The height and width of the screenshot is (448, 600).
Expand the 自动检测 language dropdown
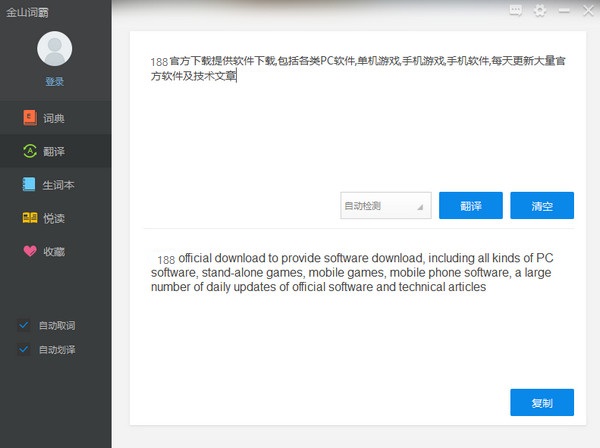coord(385,206)
